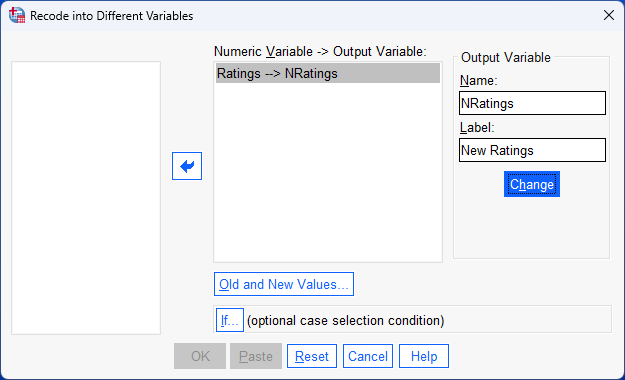Click inside the empty source variable list

click(86, 198)
